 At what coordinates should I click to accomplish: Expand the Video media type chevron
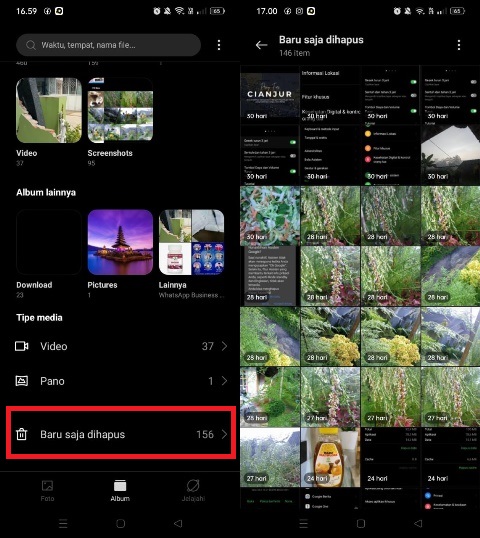click(224, 346)
